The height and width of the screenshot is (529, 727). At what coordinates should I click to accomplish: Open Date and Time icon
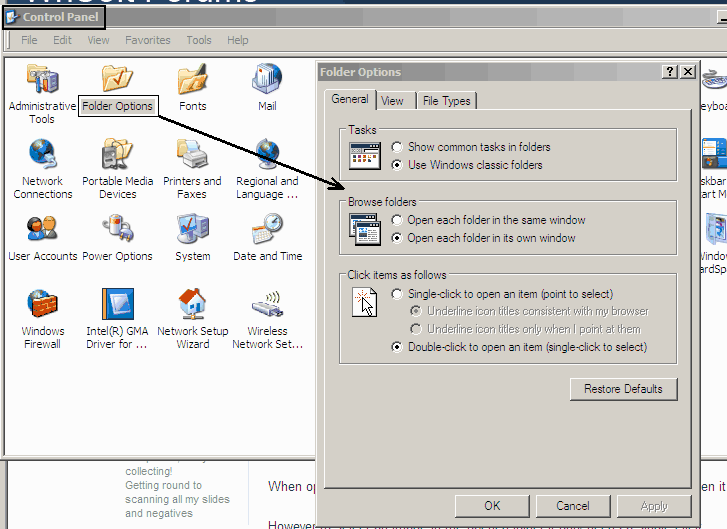267,228
